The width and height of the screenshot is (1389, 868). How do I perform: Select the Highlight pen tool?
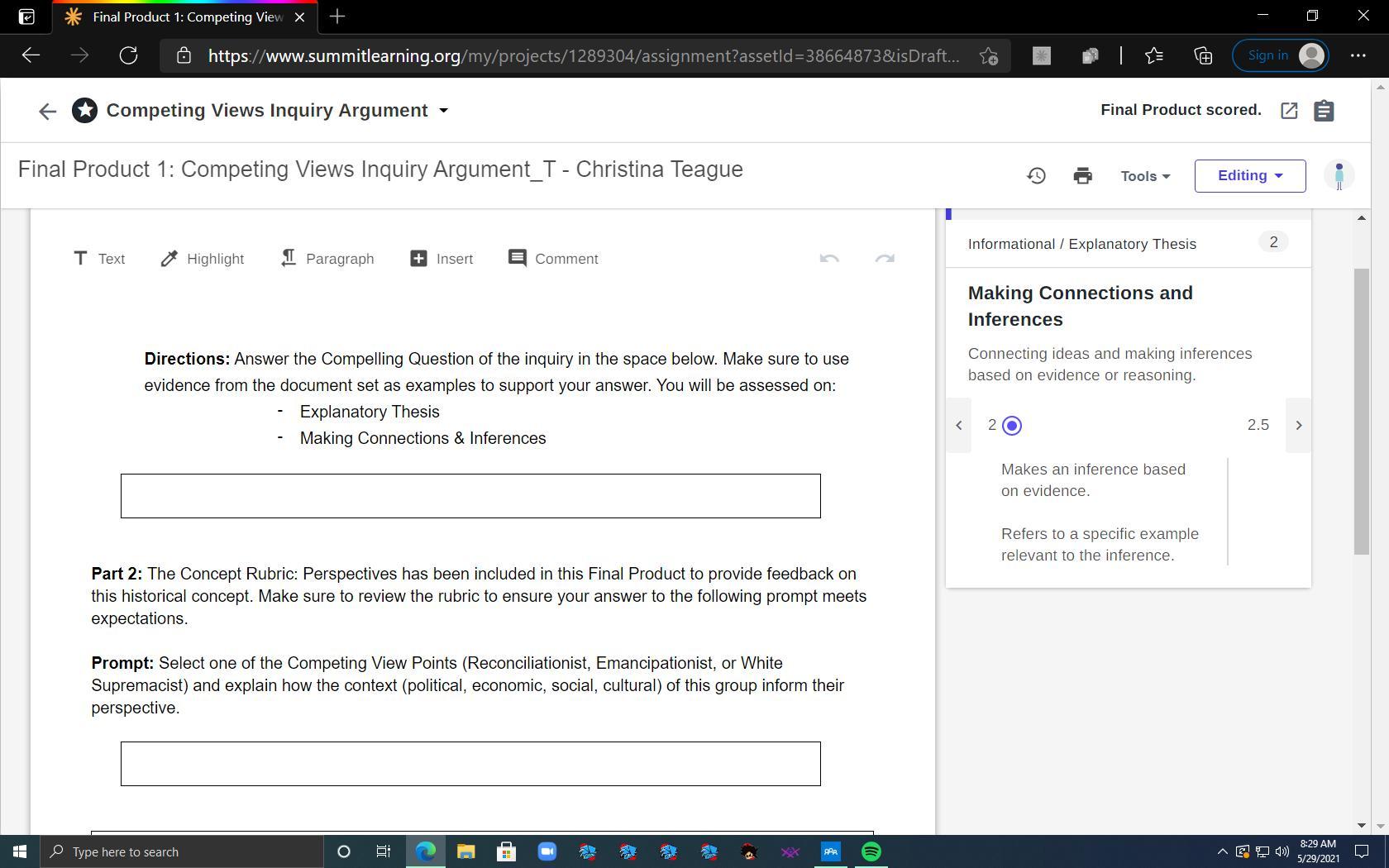[x=203, y=259]
